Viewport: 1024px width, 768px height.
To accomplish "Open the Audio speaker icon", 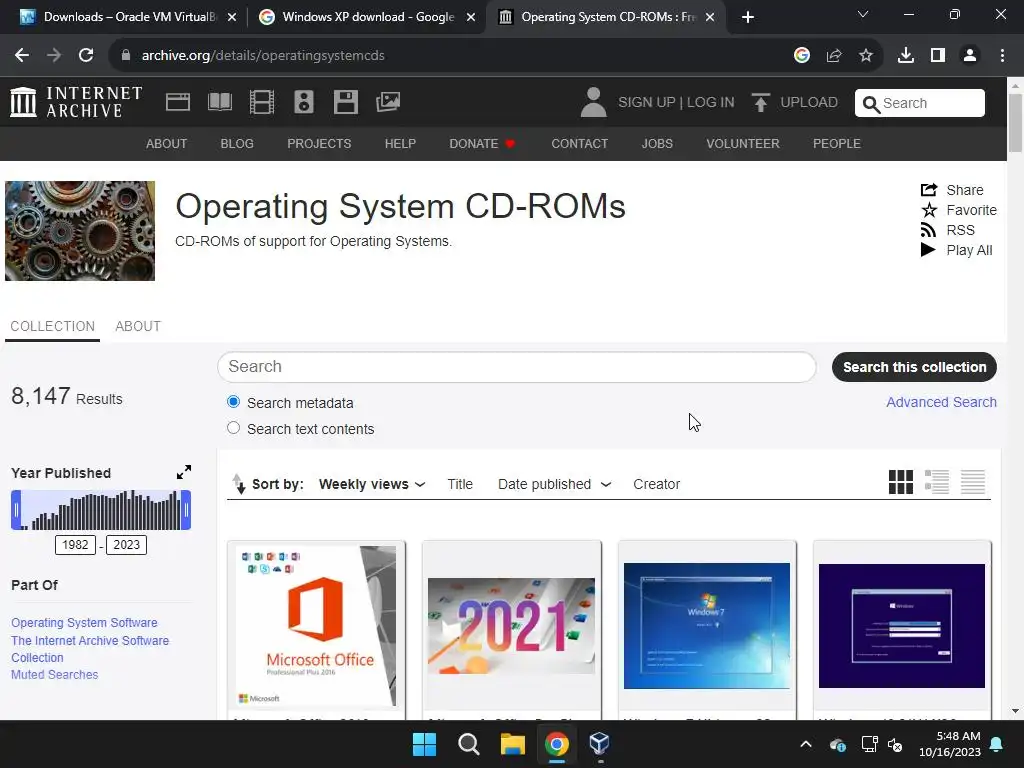I will (x=304, y=102).
